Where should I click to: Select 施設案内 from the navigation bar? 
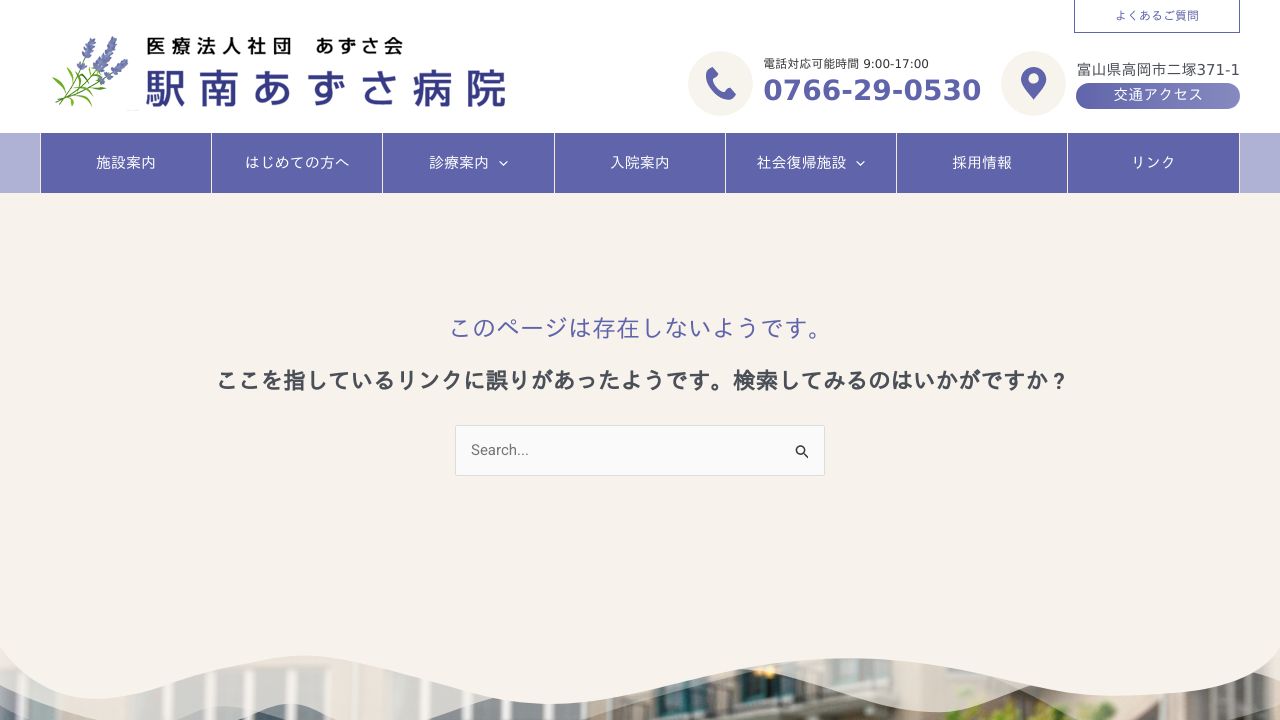[x=125, y=162]
